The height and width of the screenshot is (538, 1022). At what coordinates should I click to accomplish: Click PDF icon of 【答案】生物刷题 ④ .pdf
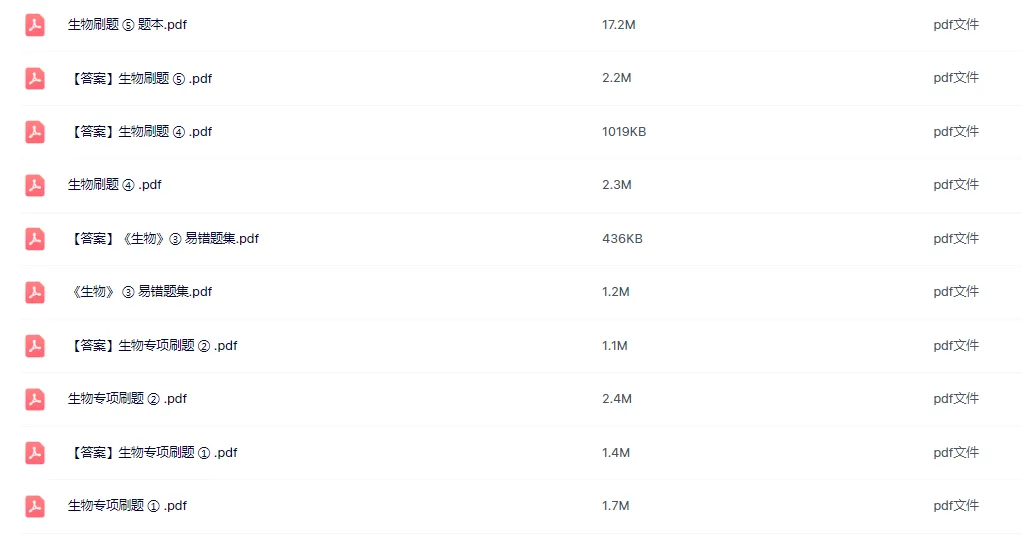(35, 132)
